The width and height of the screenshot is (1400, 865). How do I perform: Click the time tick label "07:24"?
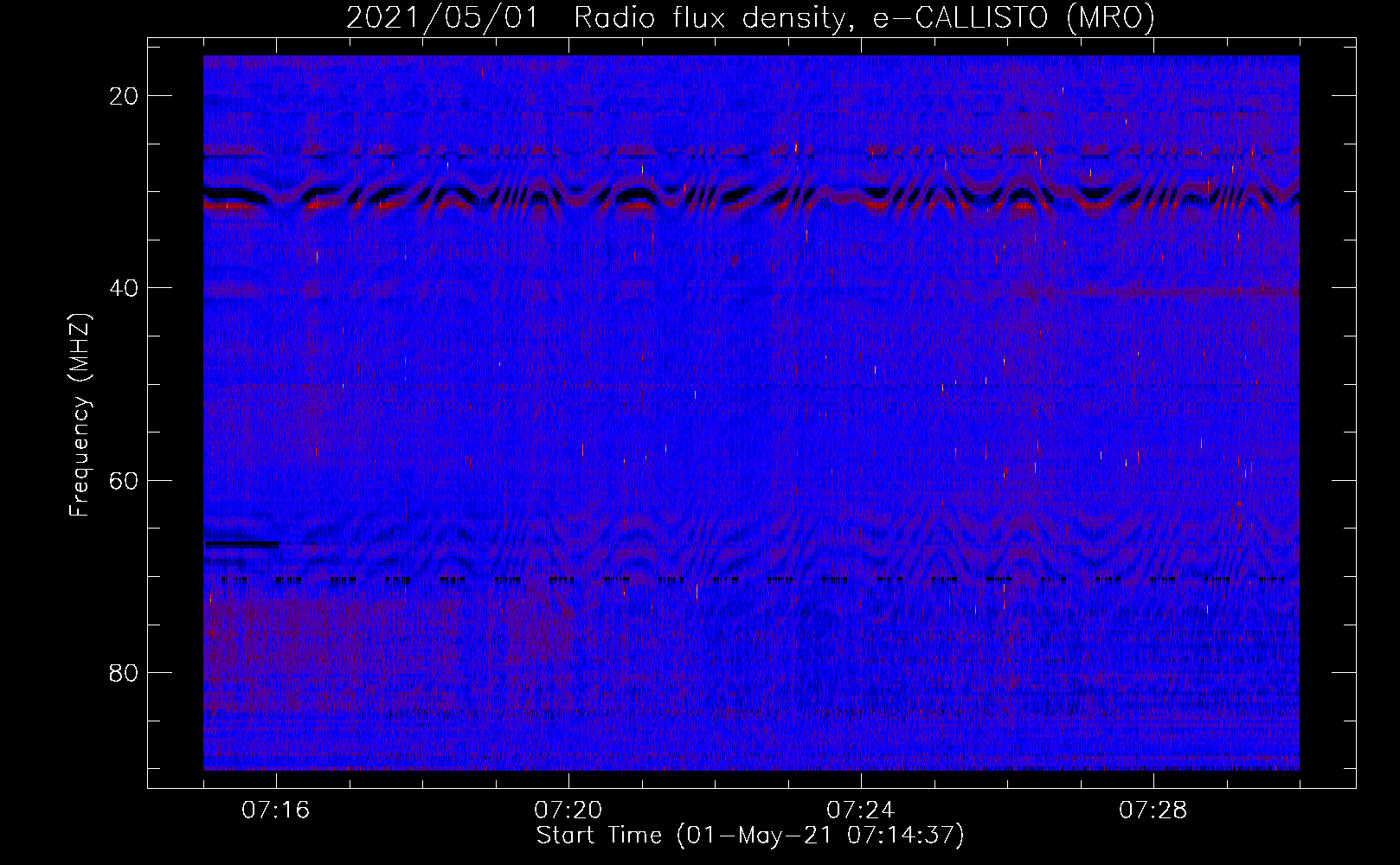tap(861, 811)
